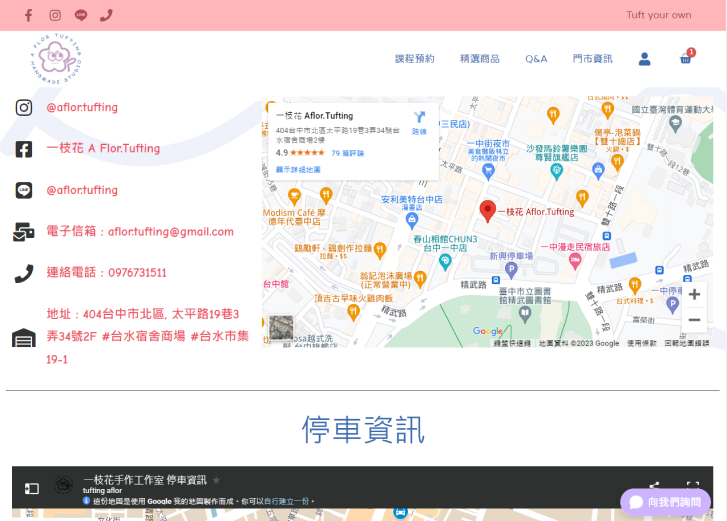
Task: Zoom out on the Google map
Action: 694,320
